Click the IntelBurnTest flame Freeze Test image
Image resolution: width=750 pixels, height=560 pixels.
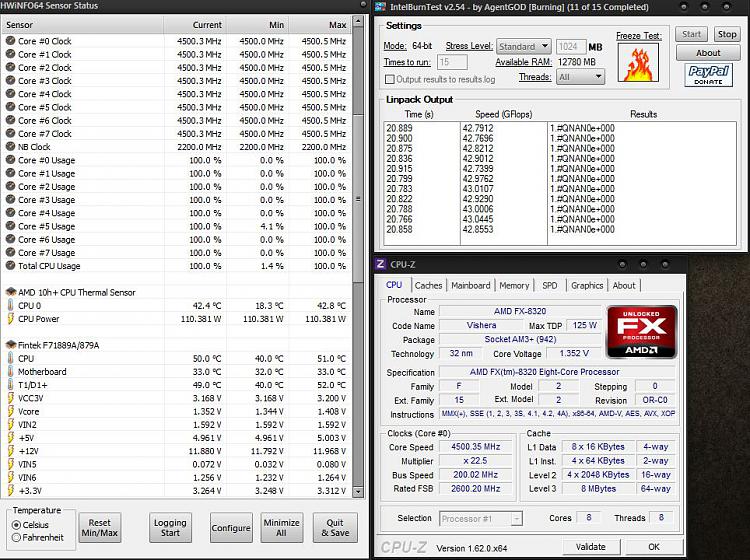coord(638,63)
